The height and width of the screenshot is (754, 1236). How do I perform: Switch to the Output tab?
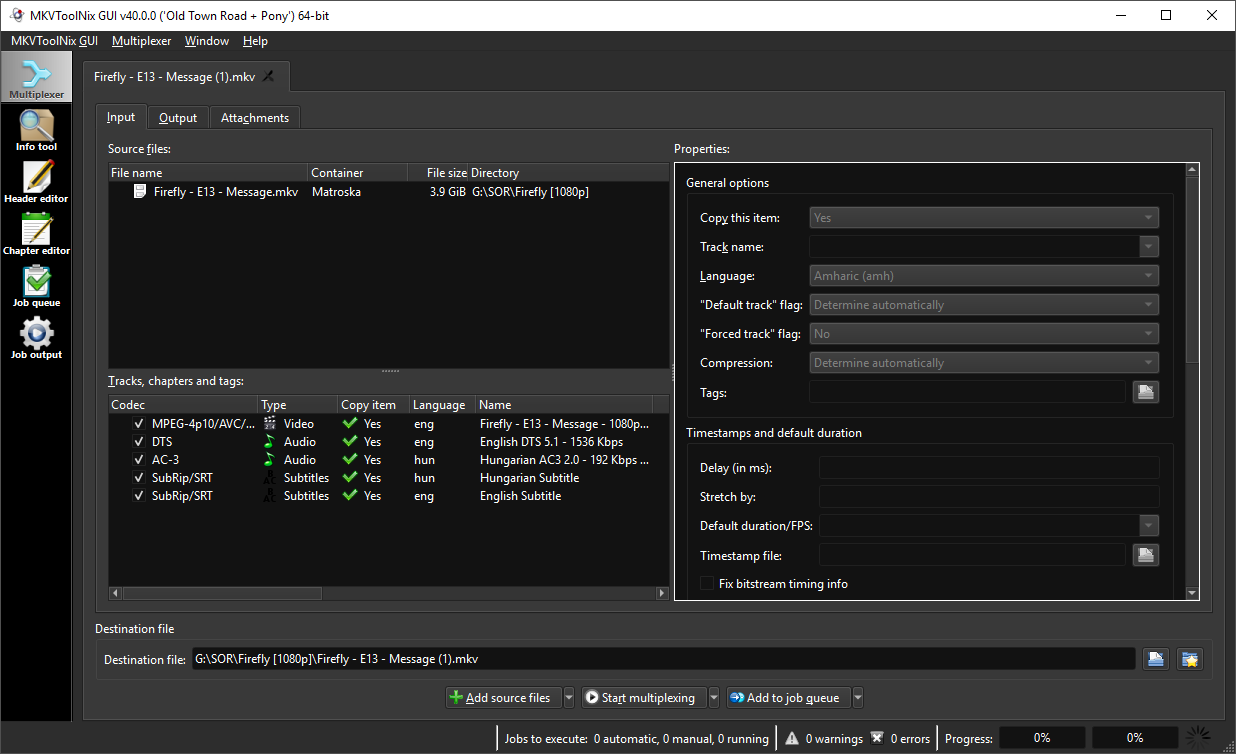[178, 118]
